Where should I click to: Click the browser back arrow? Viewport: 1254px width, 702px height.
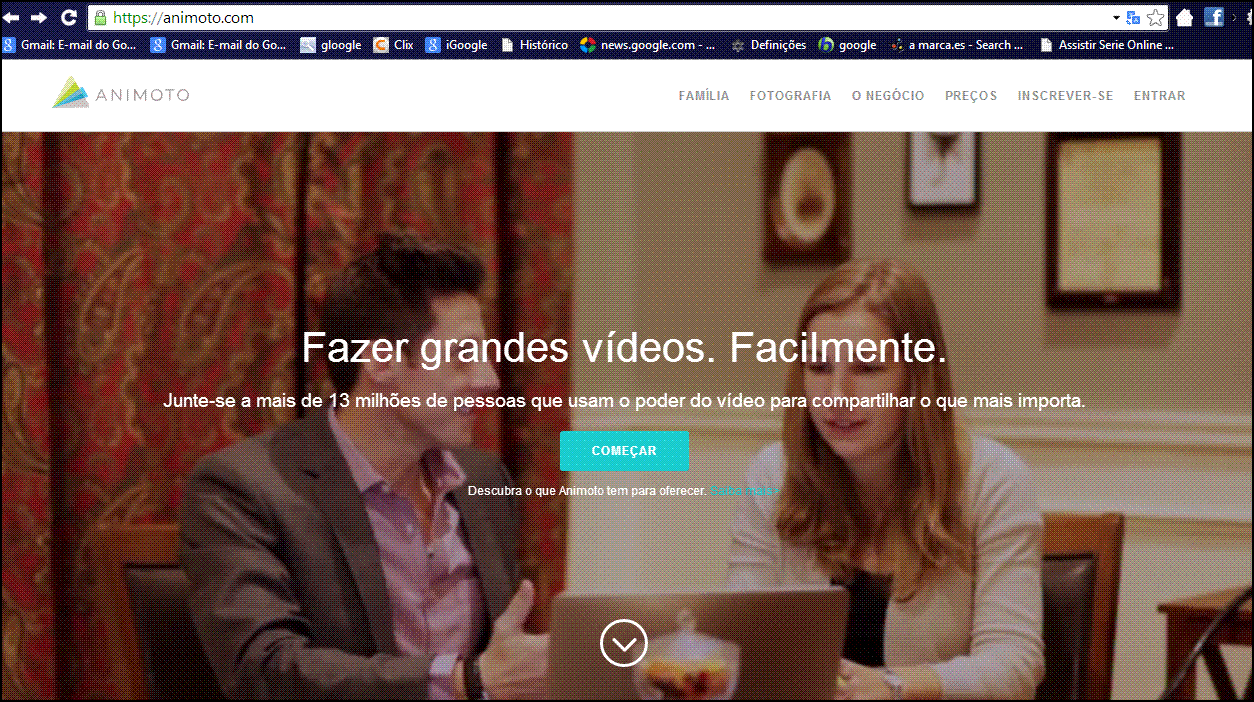(x=12, y=17)
